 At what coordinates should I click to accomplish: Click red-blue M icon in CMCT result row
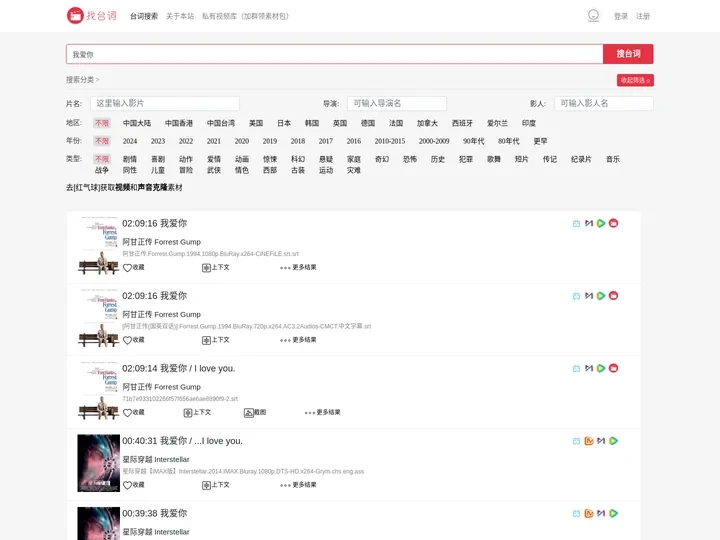click(589, 296)
